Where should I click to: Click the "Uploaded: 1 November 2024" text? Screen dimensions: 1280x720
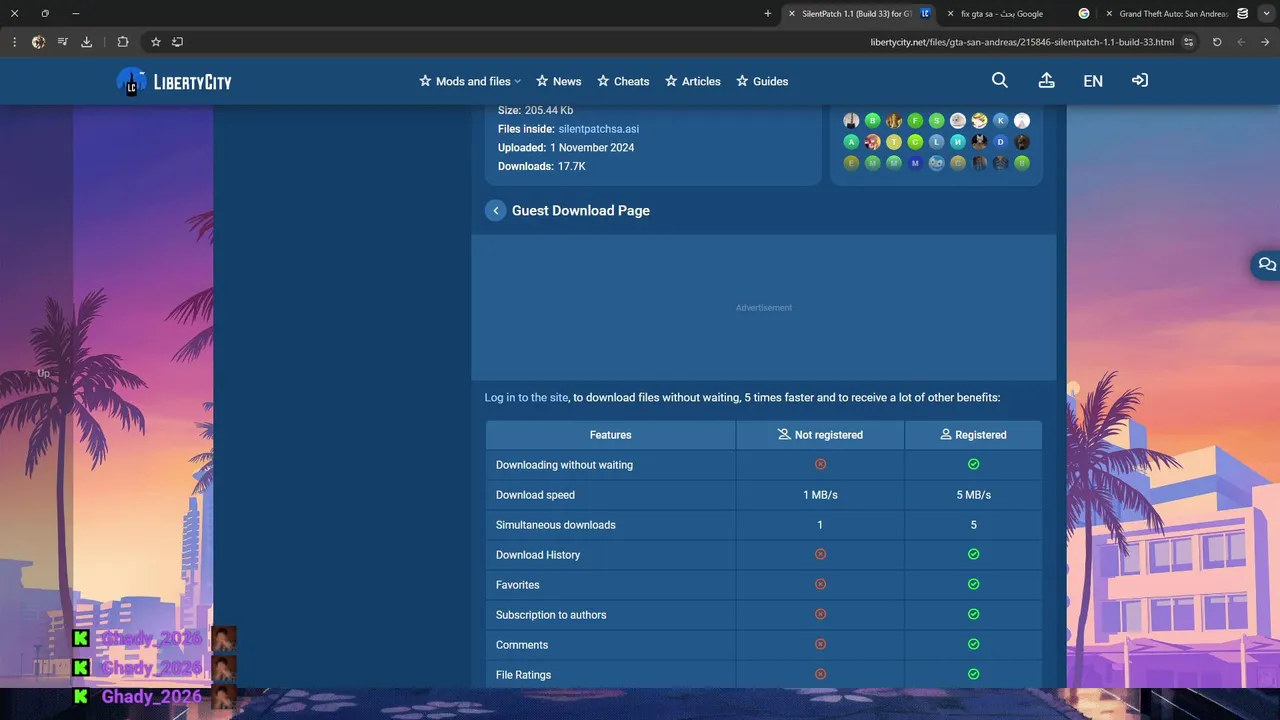click(x=566, y=148)
